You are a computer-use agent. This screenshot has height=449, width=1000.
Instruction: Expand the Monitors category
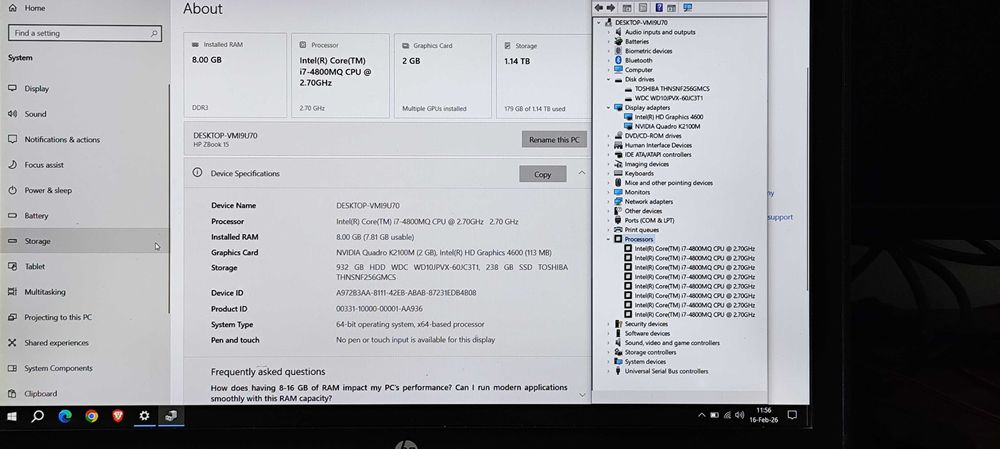tap(608, 192)
